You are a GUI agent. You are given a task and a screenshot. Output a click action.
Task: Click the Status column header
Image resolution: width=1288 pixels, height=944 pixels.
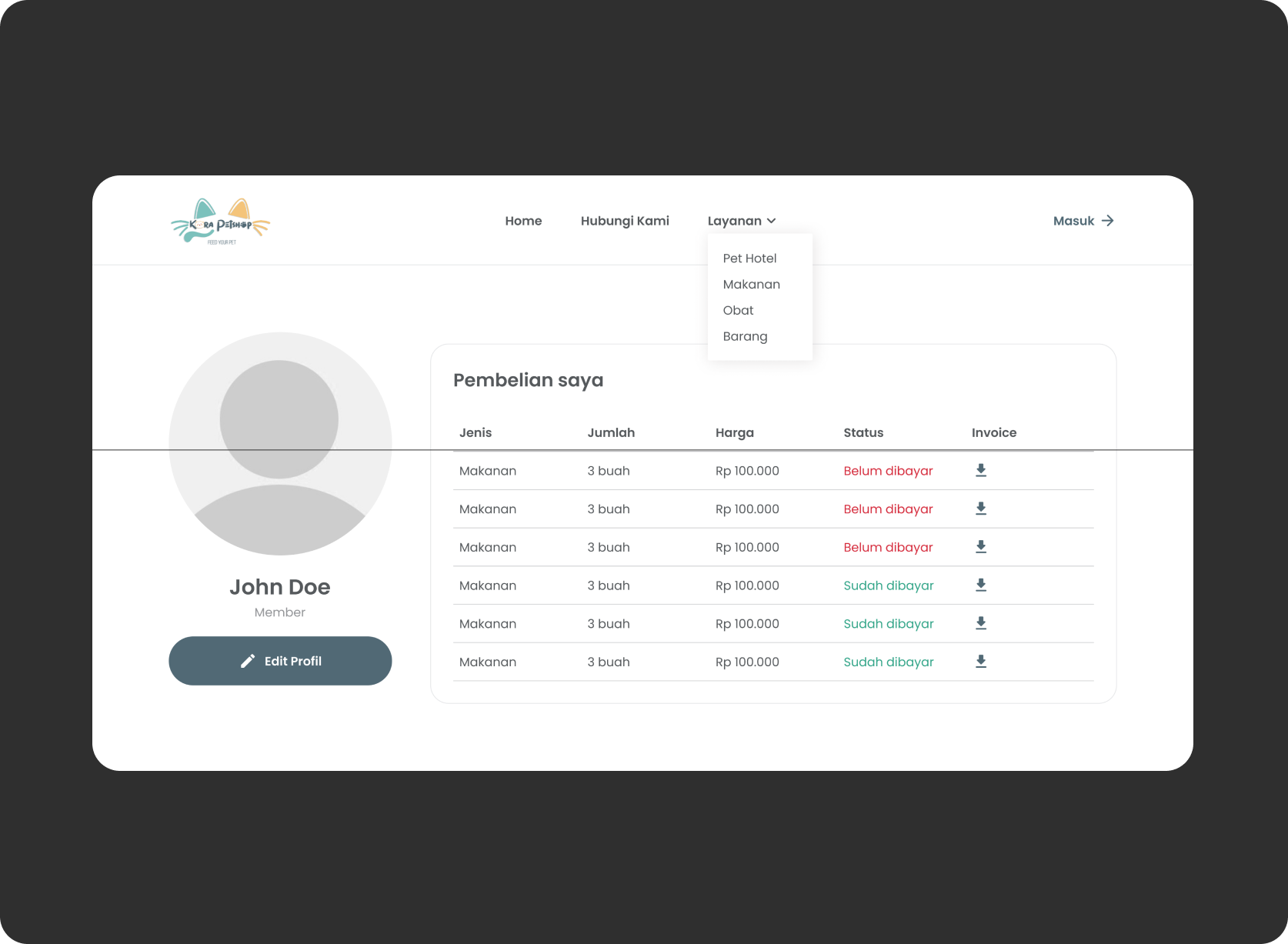863,432
